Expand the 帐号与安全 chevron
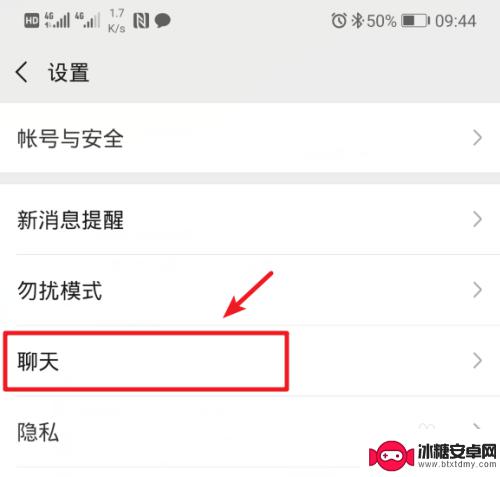The image size is (500, 477). coord(477,138)
